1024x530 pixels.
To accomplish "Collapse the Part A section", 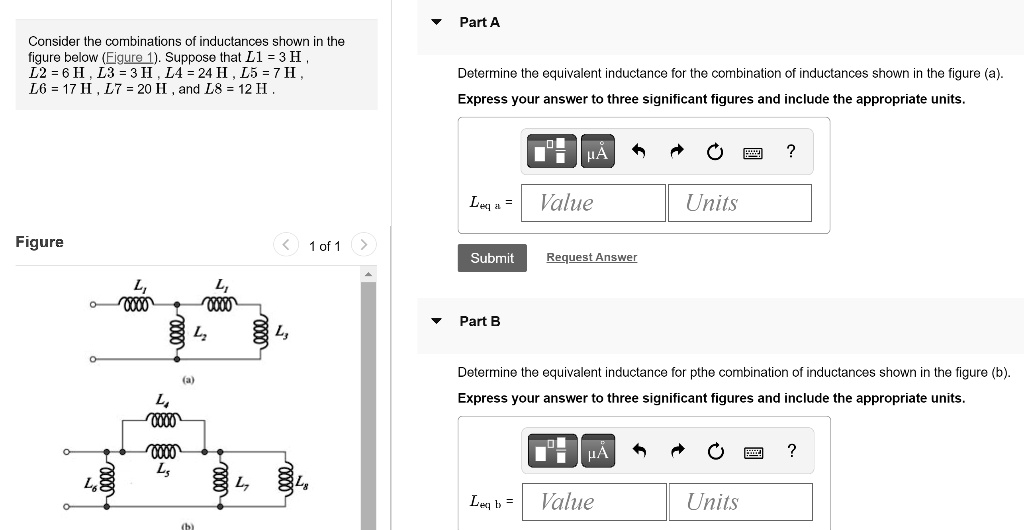I will [x=437, y=22].
